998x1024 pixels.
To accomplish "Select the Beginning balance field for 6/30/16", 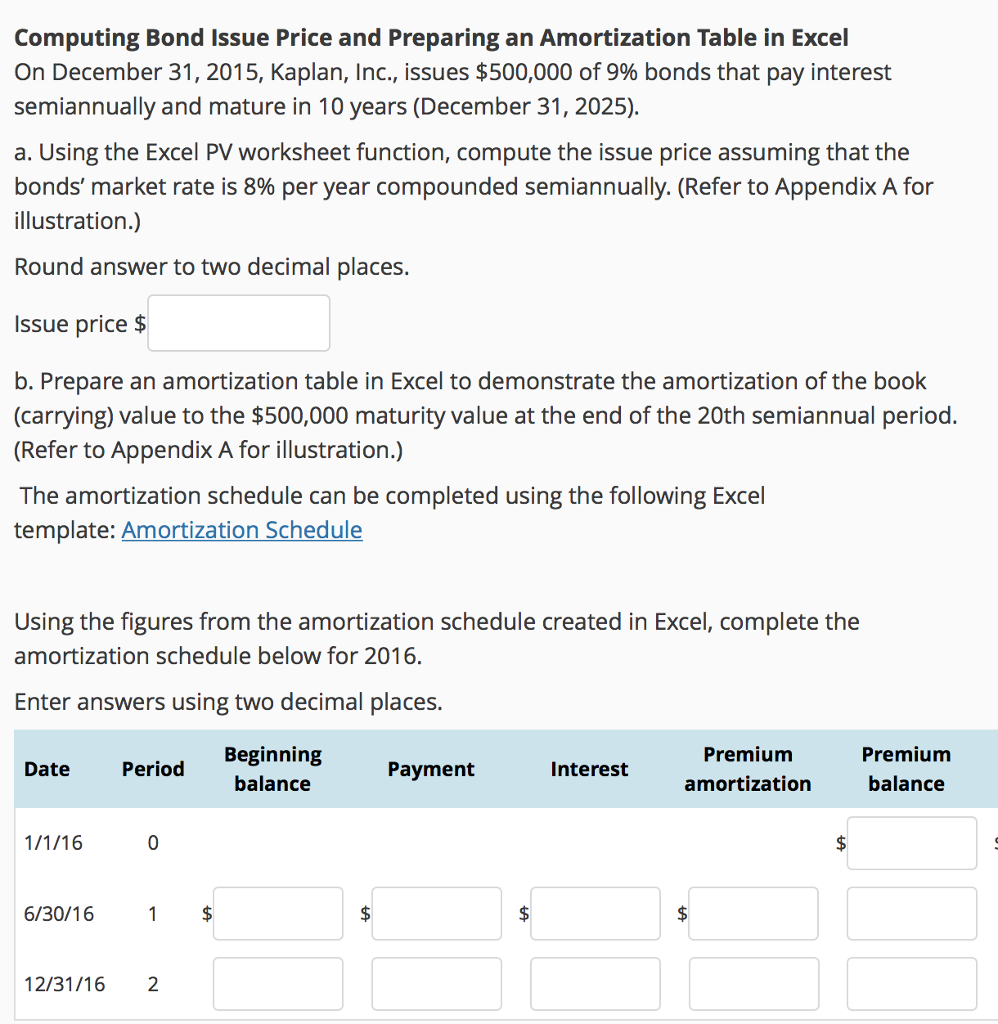I will coord(277,913).
